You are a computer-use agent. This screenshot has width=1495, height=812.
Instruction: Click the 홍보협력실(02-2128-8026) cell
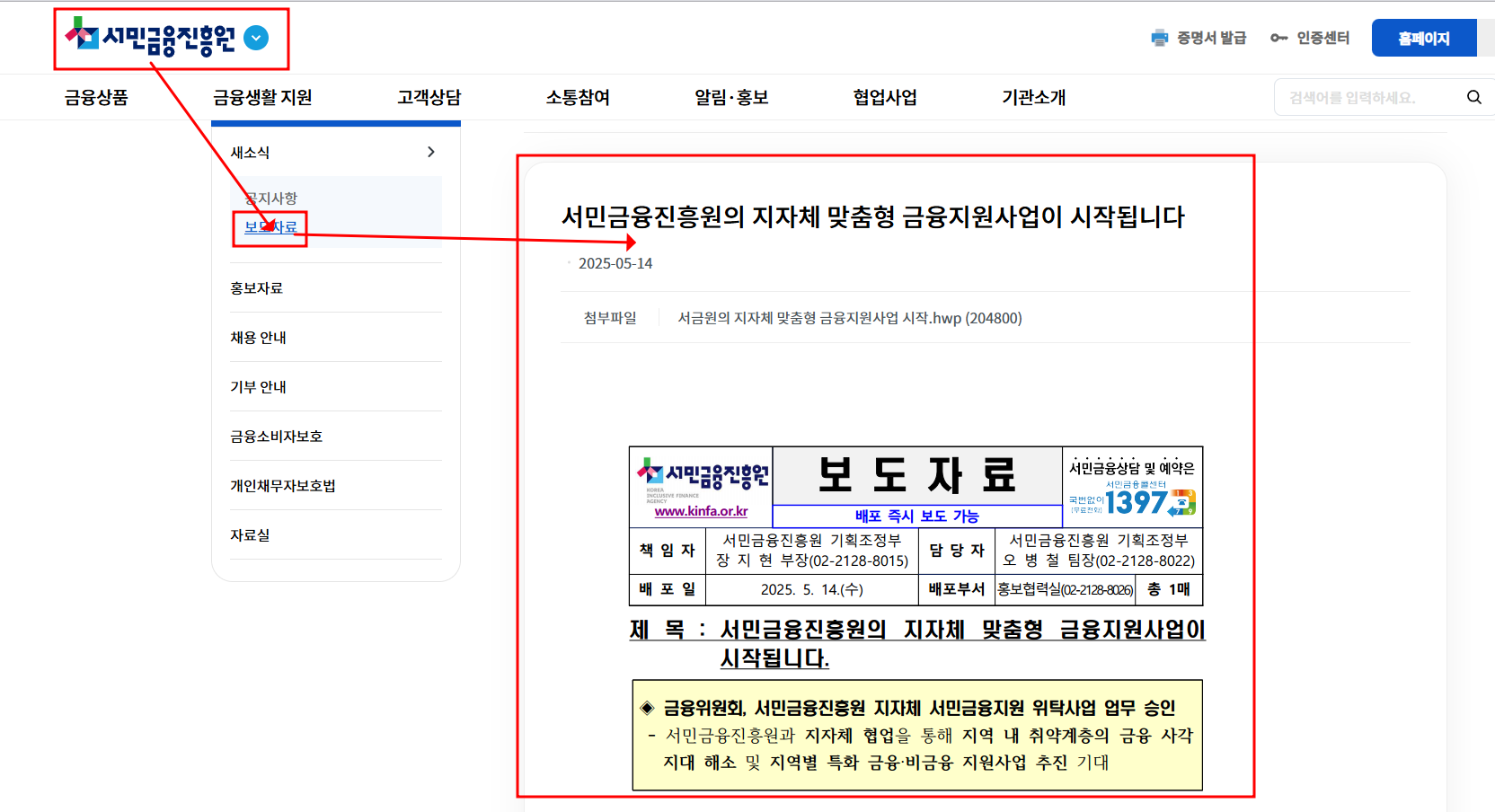click(x=1065, y=589)
